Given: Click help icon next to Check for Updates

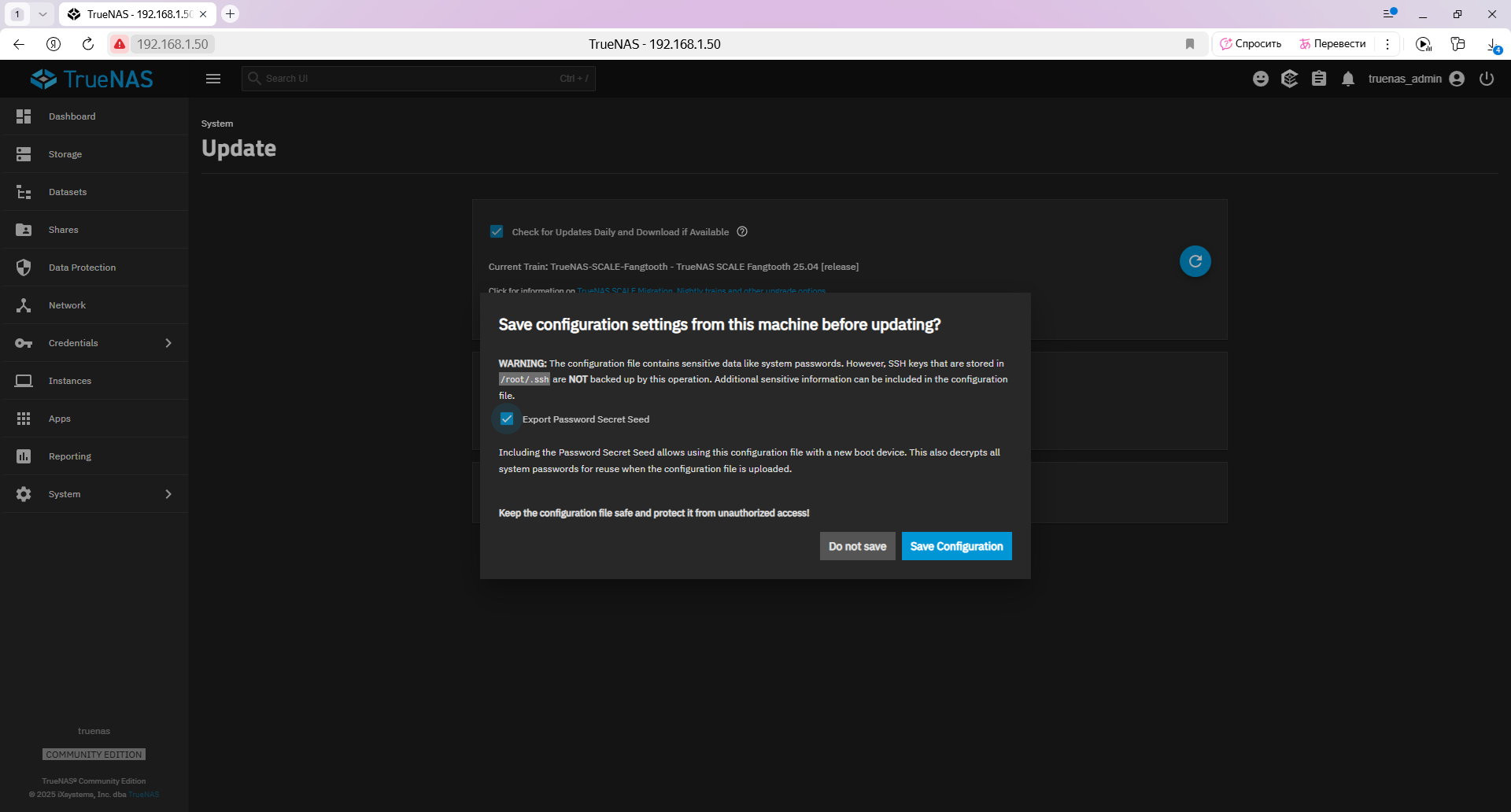Looking at the screenshot, I should pos(742,231).
